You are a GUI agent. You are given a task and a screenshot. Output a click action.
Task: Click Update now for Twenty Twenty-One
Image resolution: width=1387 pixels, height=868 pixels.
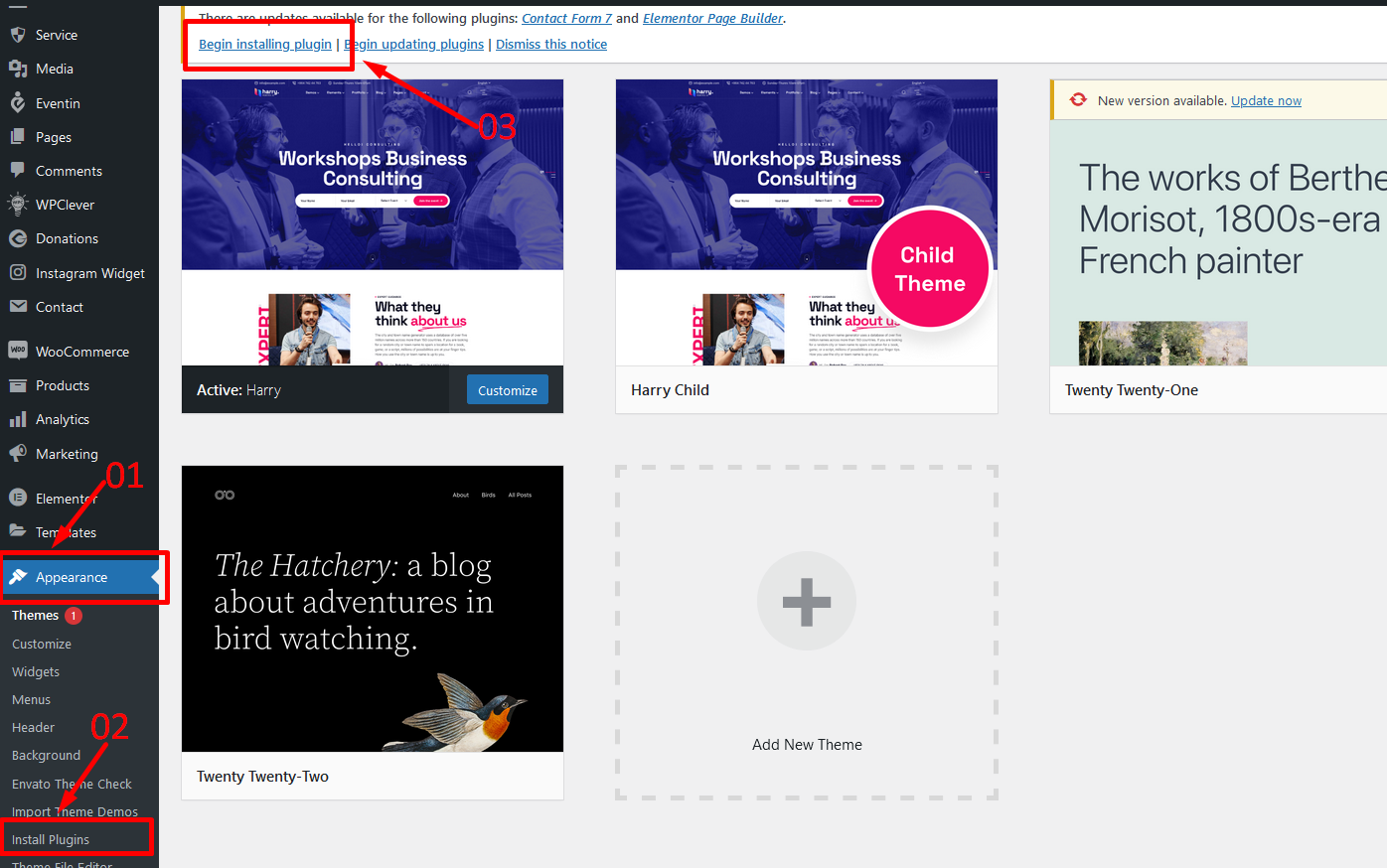[x=1266, y=100]
